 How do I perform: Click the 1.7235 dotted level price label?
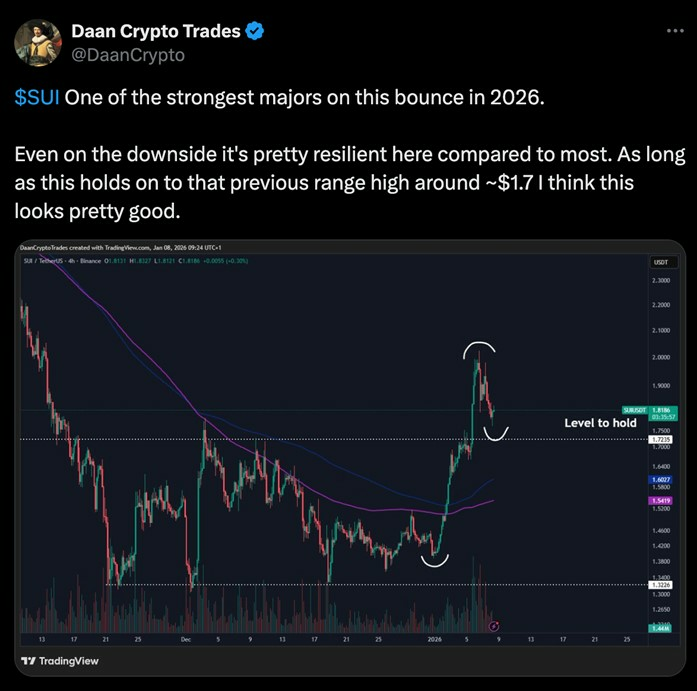pos(659,439)
